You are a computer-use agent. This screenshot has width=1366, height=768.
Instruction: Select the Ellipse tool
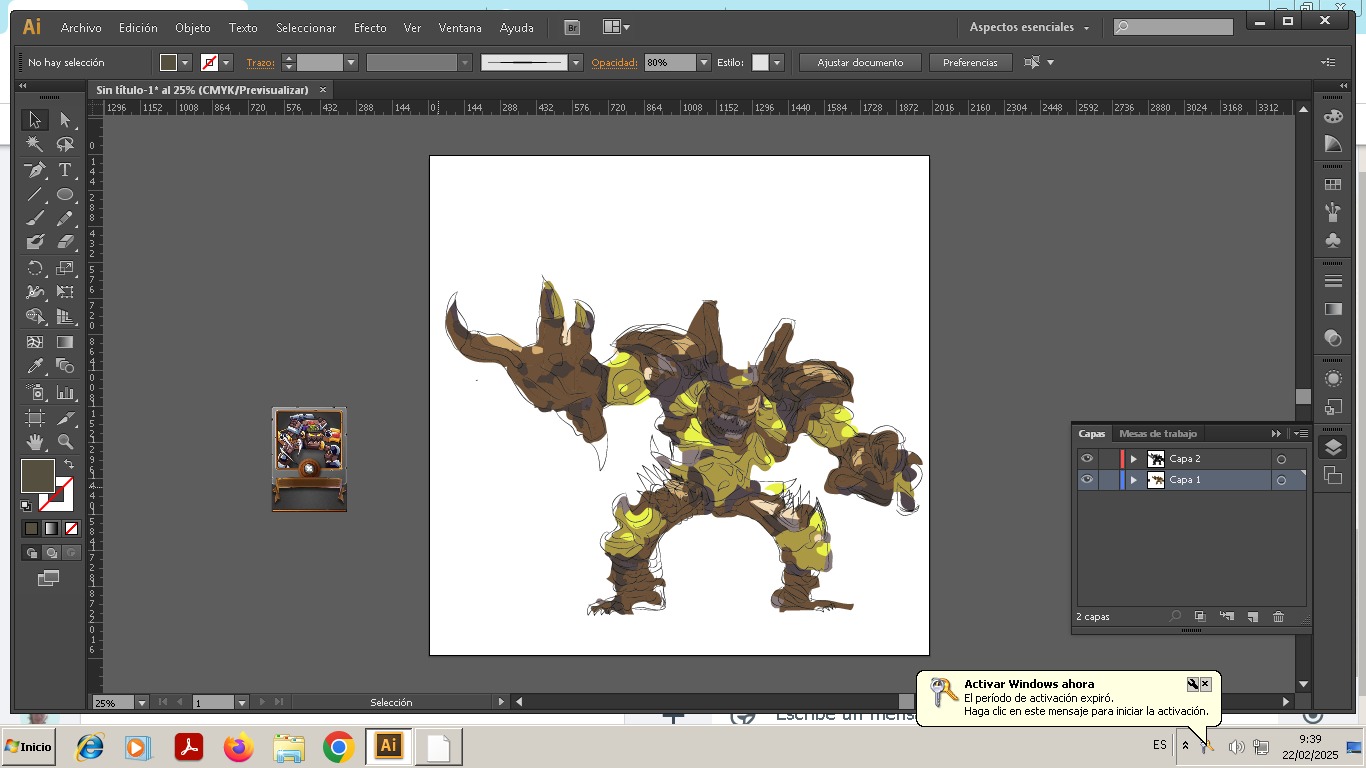[65, 194]
